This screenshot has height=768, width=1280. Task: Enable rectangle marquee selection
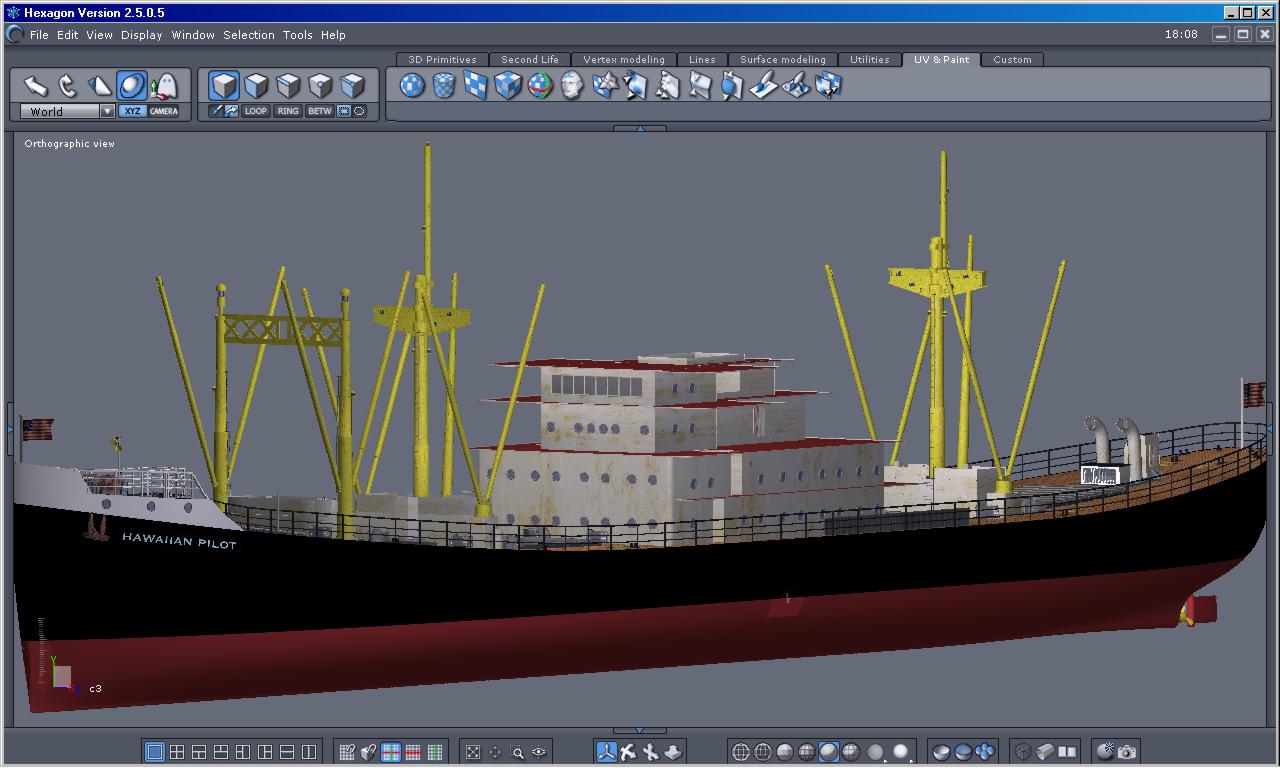pyautogui.click(x=344, y=111)
